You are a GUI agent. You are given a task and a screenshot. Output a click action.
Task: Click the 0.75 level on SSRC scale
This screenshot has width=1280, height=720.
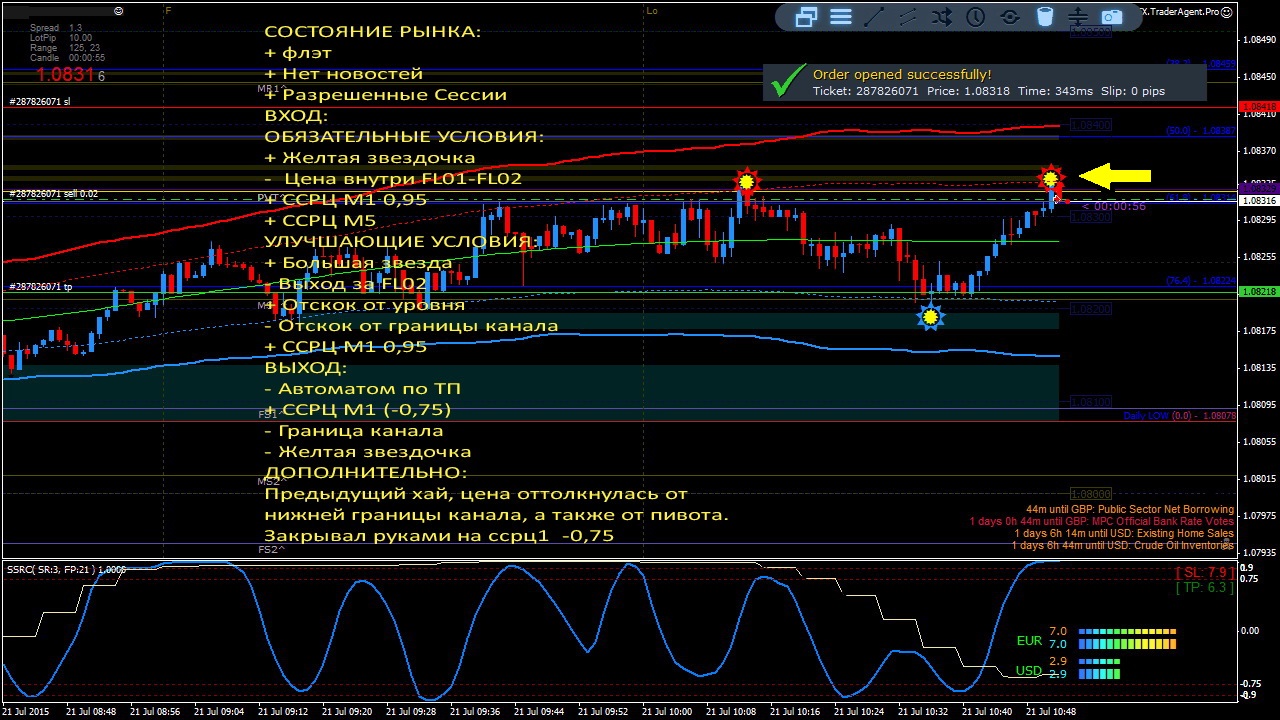(1249, 578)
